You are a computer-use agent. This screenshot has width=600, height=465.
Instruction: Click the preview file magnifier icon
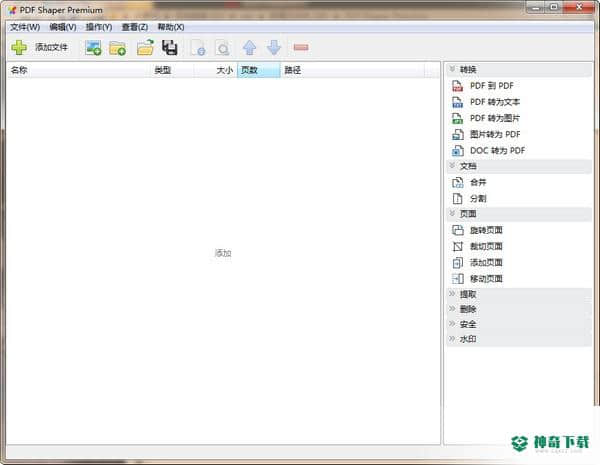click(222, 48)
